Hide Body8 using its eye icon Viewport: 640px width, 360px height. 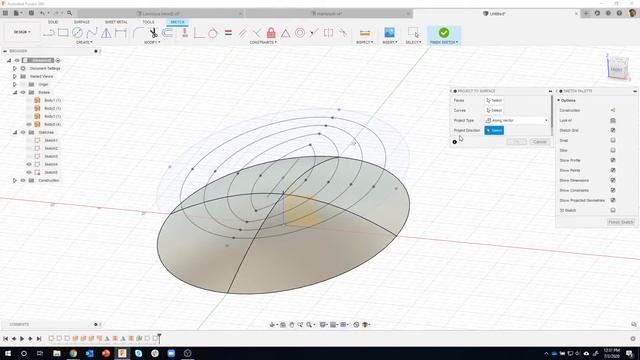[29, 124]
